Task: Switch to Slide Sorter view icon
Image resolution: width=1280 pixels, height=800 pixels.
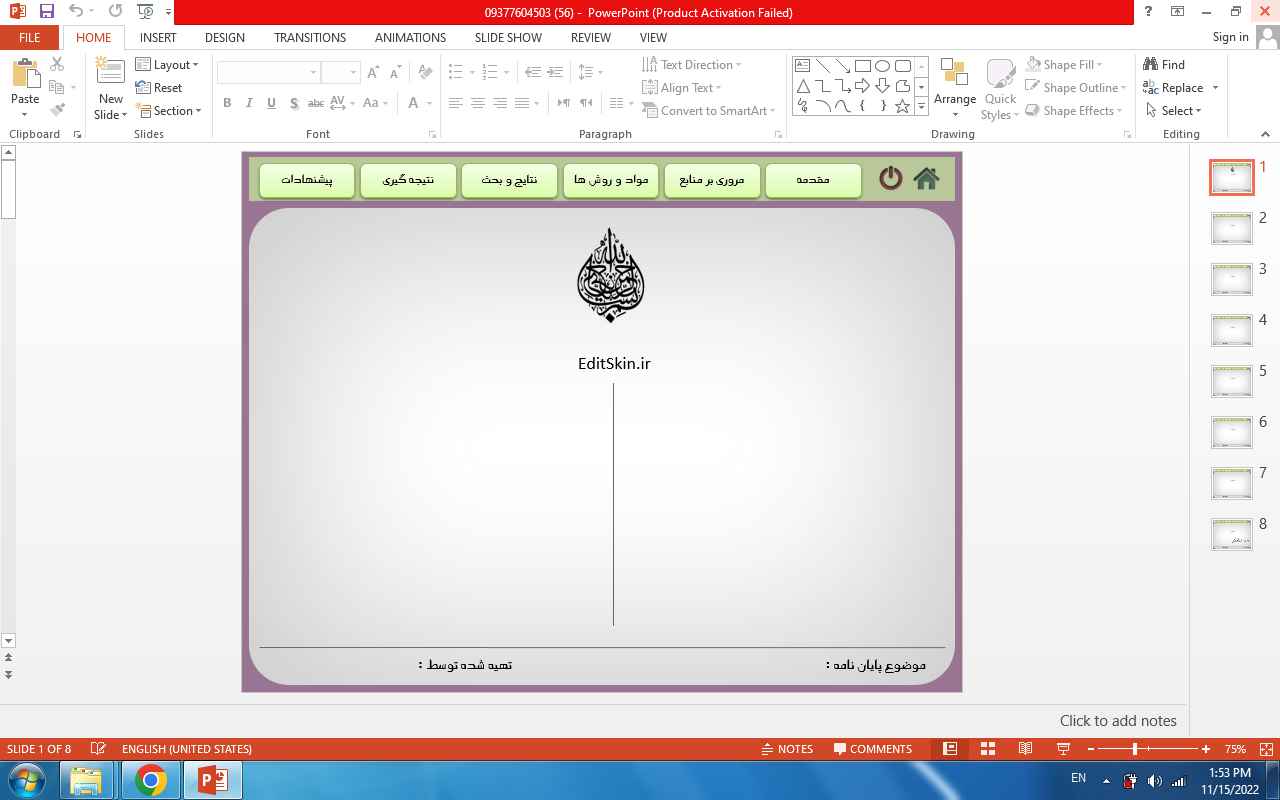Action: click(987, 749)
